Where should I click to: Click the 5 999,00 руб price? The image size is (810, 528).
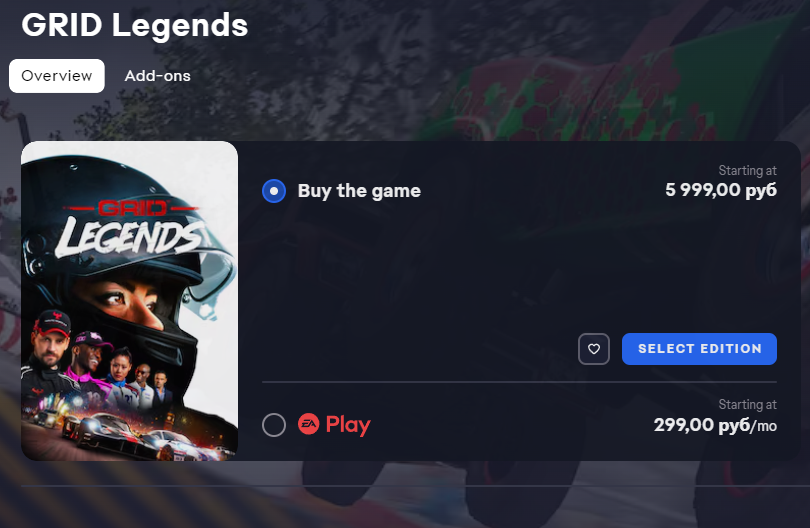click(721, 190)
